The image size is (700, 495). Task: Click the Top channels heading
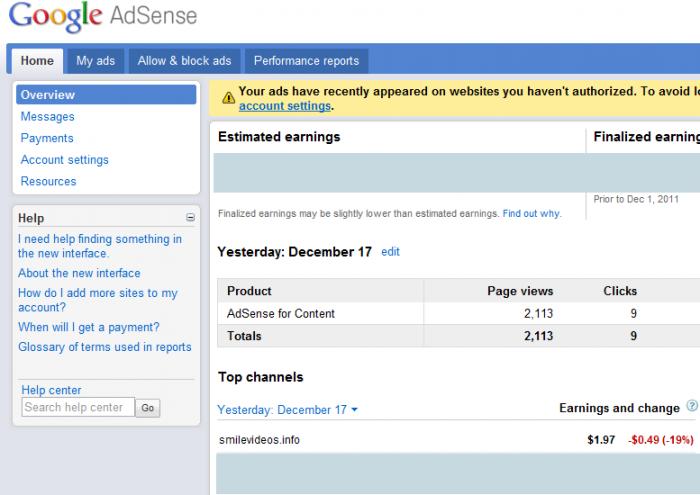(x=261, y=377)
